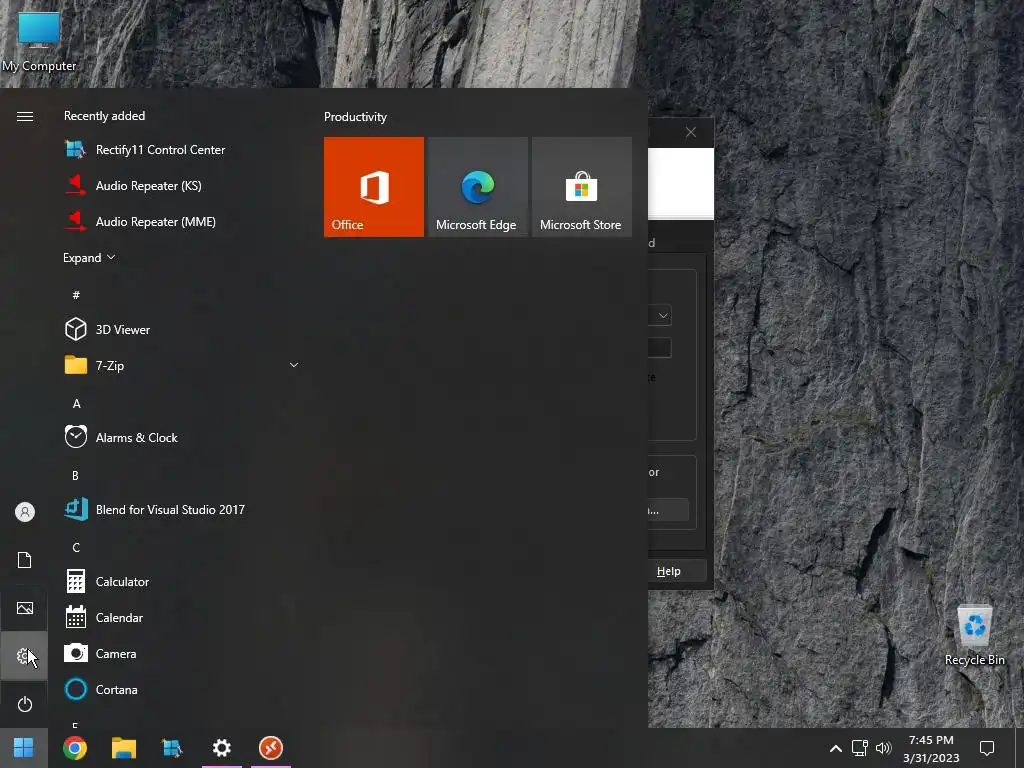This screenshot has height=768, width=1024.
Task: Open Settings gear in Start sidebar
Action: (x=25, y=656)
